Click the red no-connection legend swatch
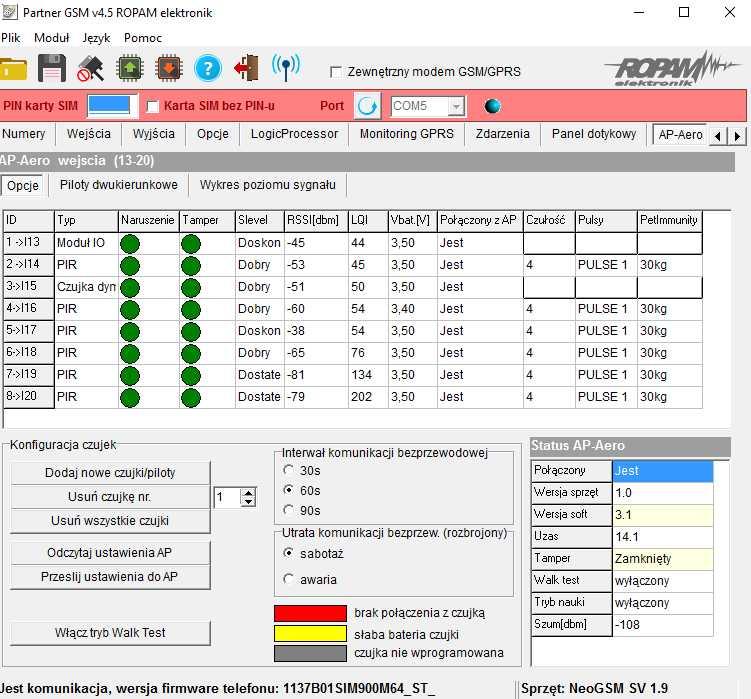This screenshot has height=699, width=751. tap(310, 613)
